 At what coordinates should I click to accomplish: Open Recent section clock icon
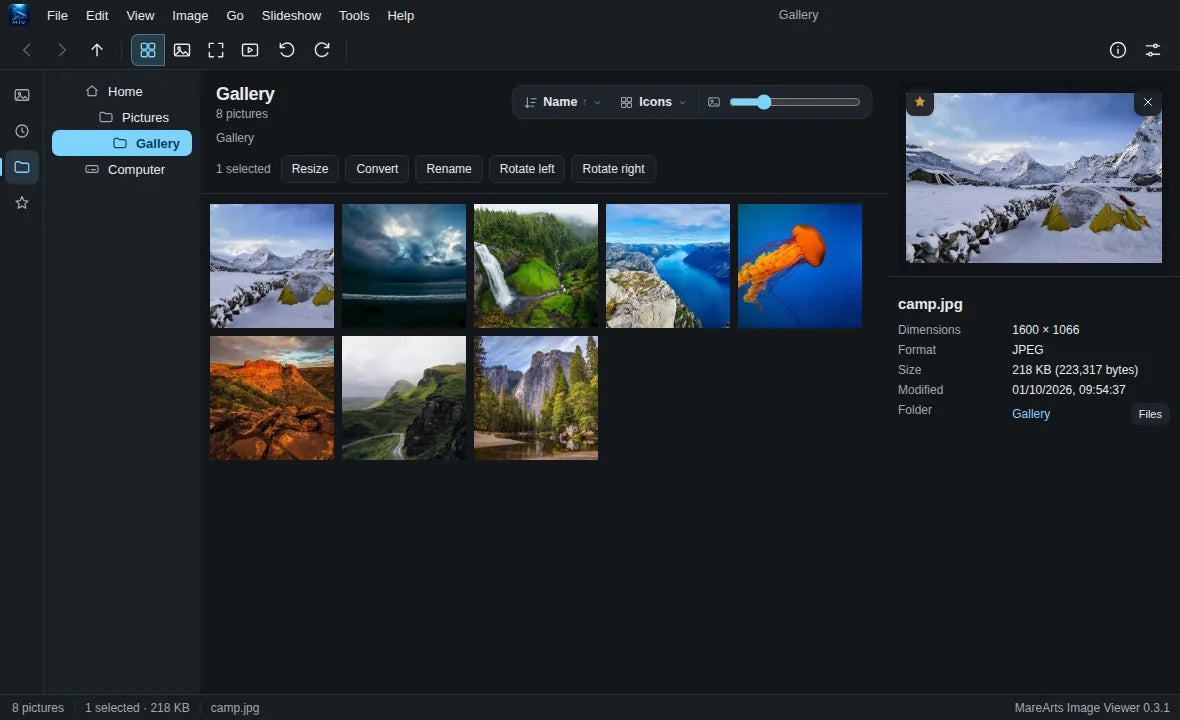tap(22, 131)
